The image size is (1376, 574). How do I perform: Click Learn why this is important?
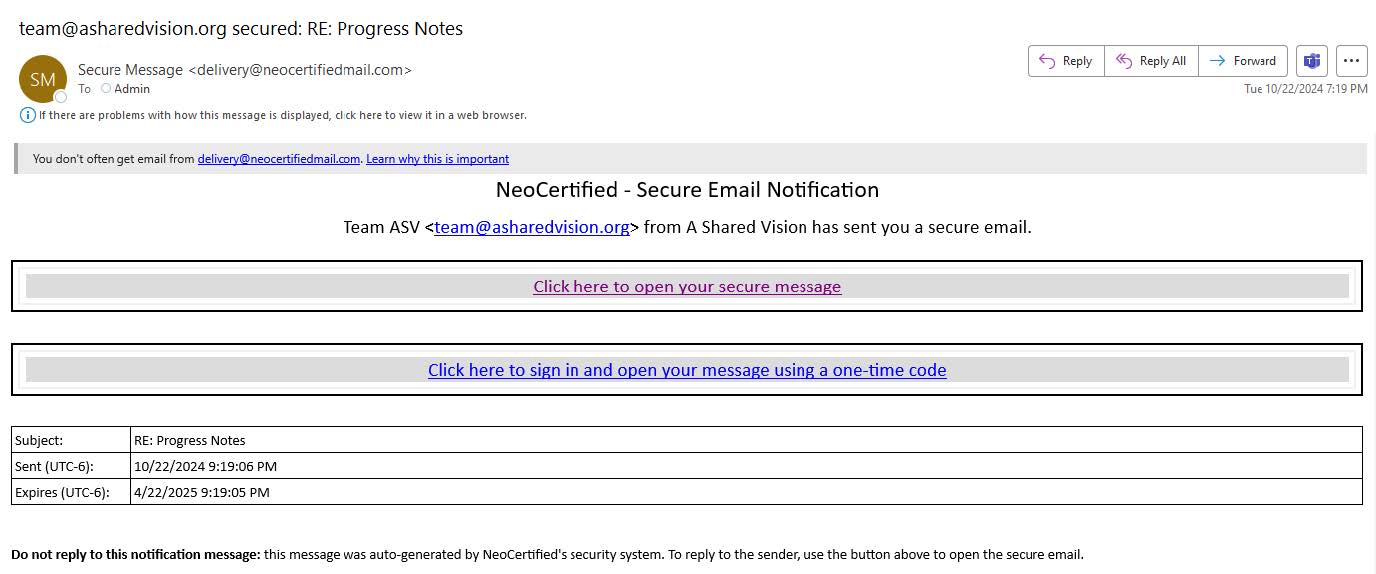pos(437,159)
